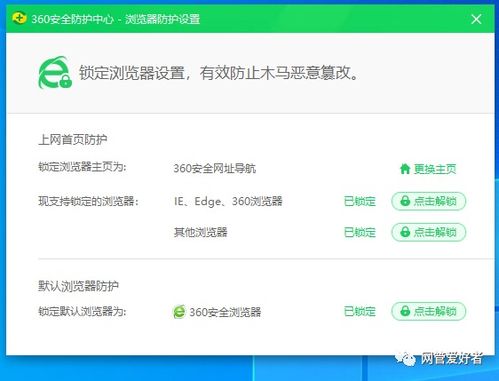The height and width of the screenshot is (381, 499).
Task: Click the house icon beside 更换主页
Action: click(405, 169)
